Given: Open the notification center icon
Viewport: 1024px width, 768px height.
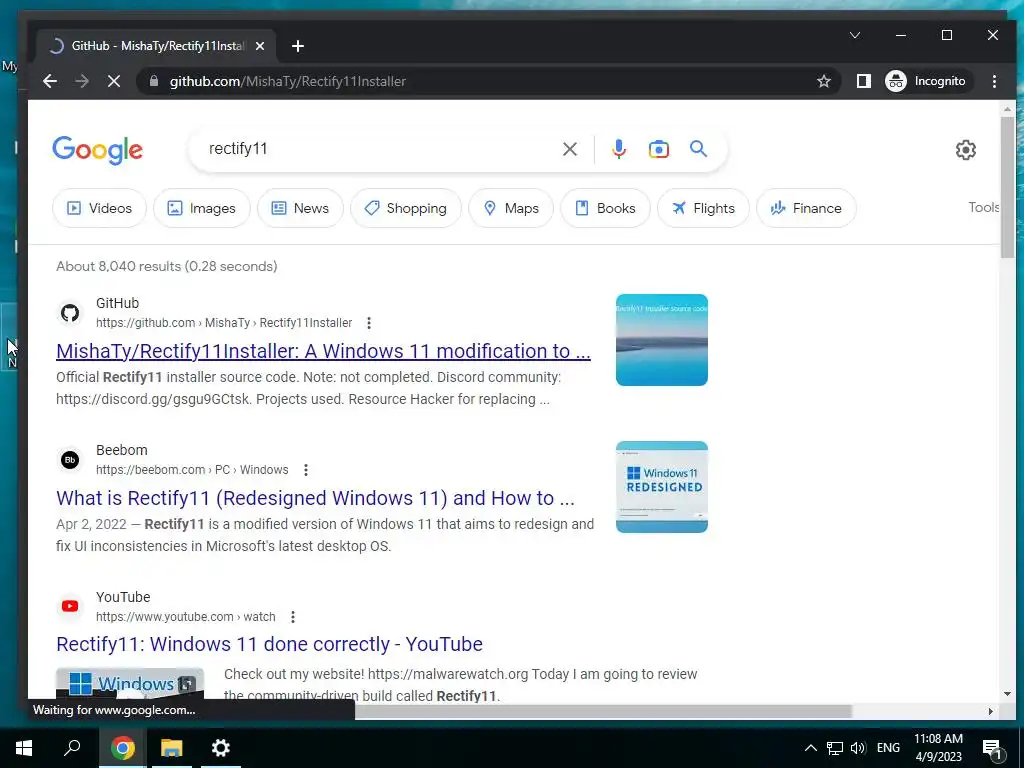Looking at the screenshot, I should (993, 748).
